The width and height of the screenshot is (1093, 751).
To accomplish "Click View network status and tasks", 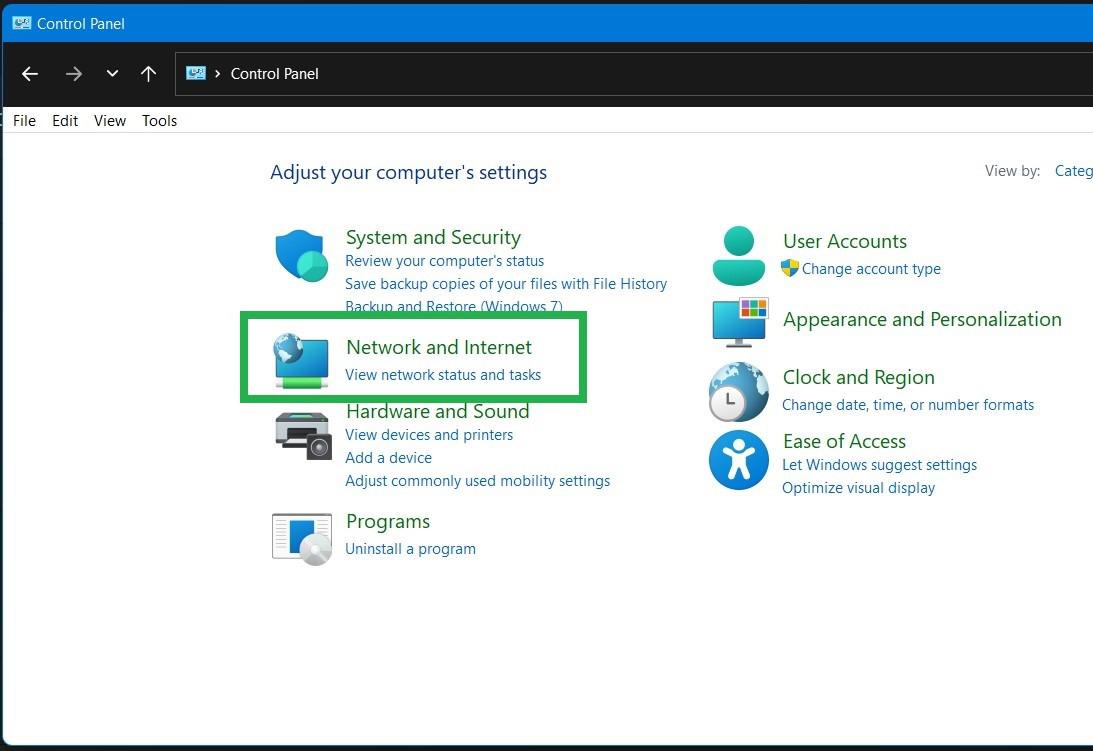I will (x=443, y=374).
